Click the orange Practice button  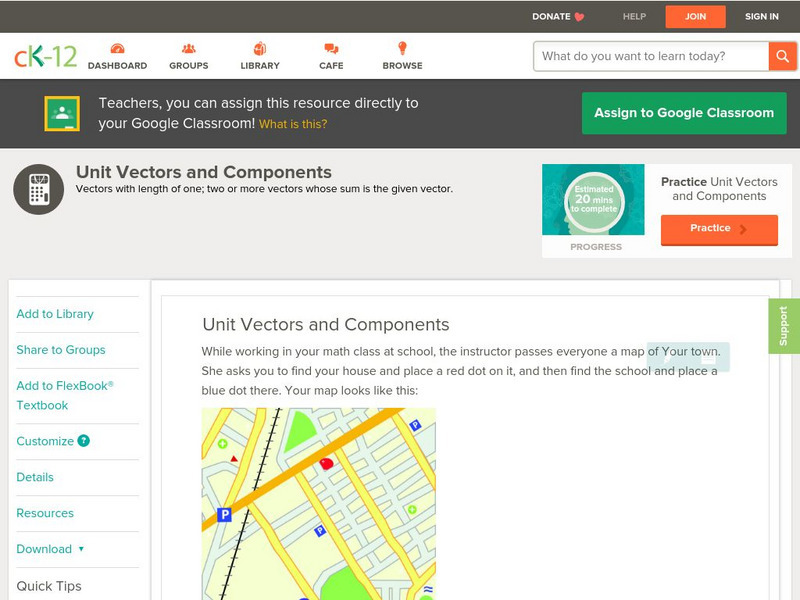point(719,229)
